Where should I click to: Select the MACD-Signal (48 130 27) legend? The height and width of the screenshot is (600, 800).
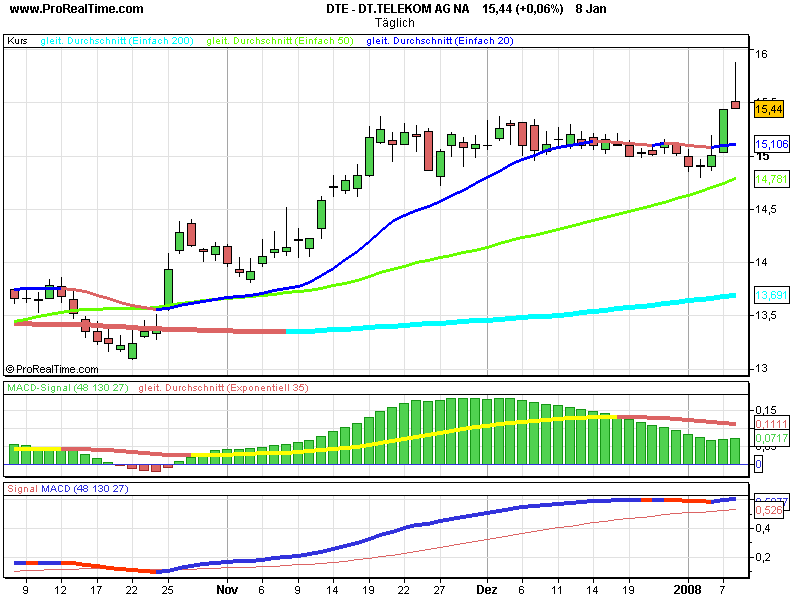68,387
